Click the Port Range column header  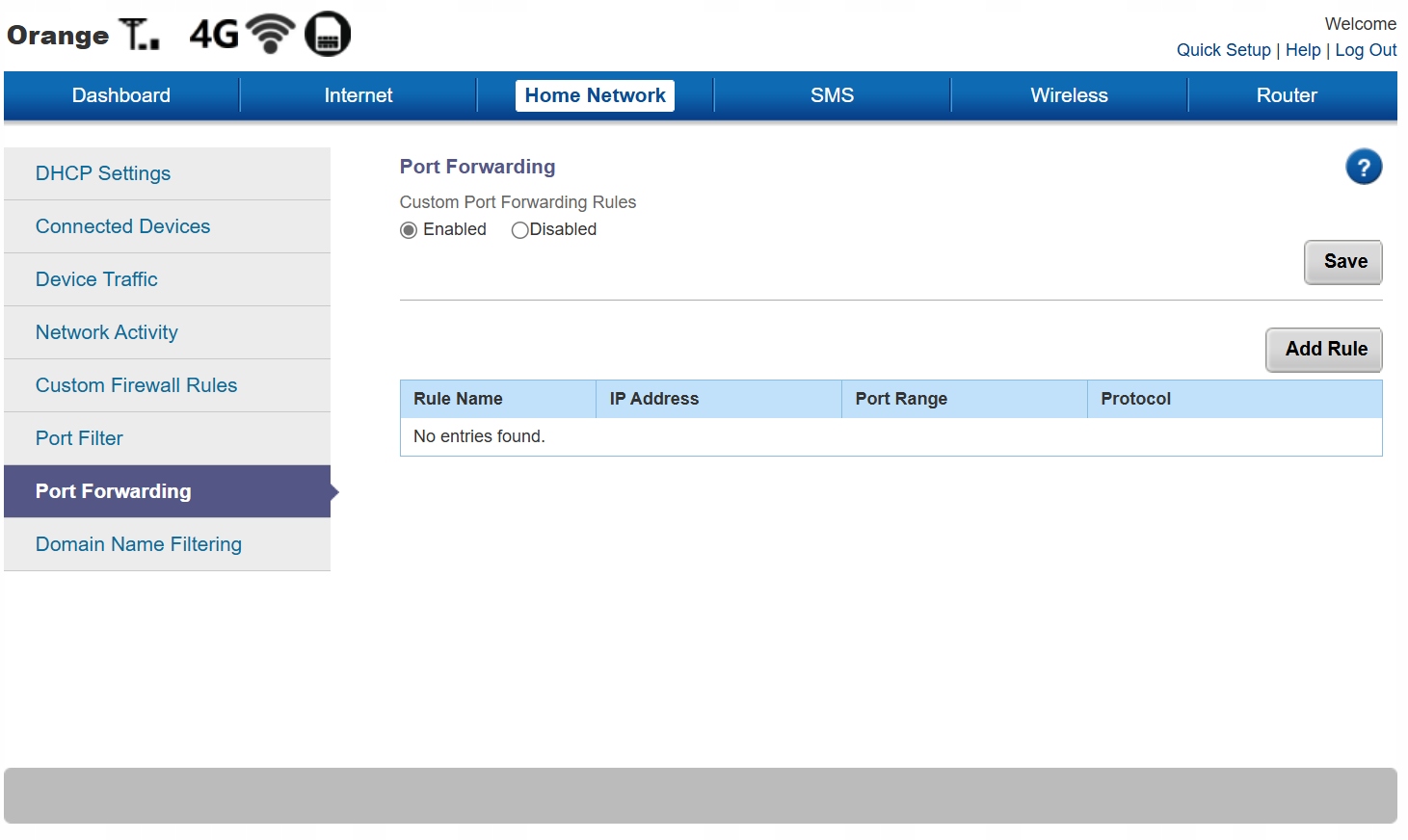pyautogui.click(x=901, y=399)
